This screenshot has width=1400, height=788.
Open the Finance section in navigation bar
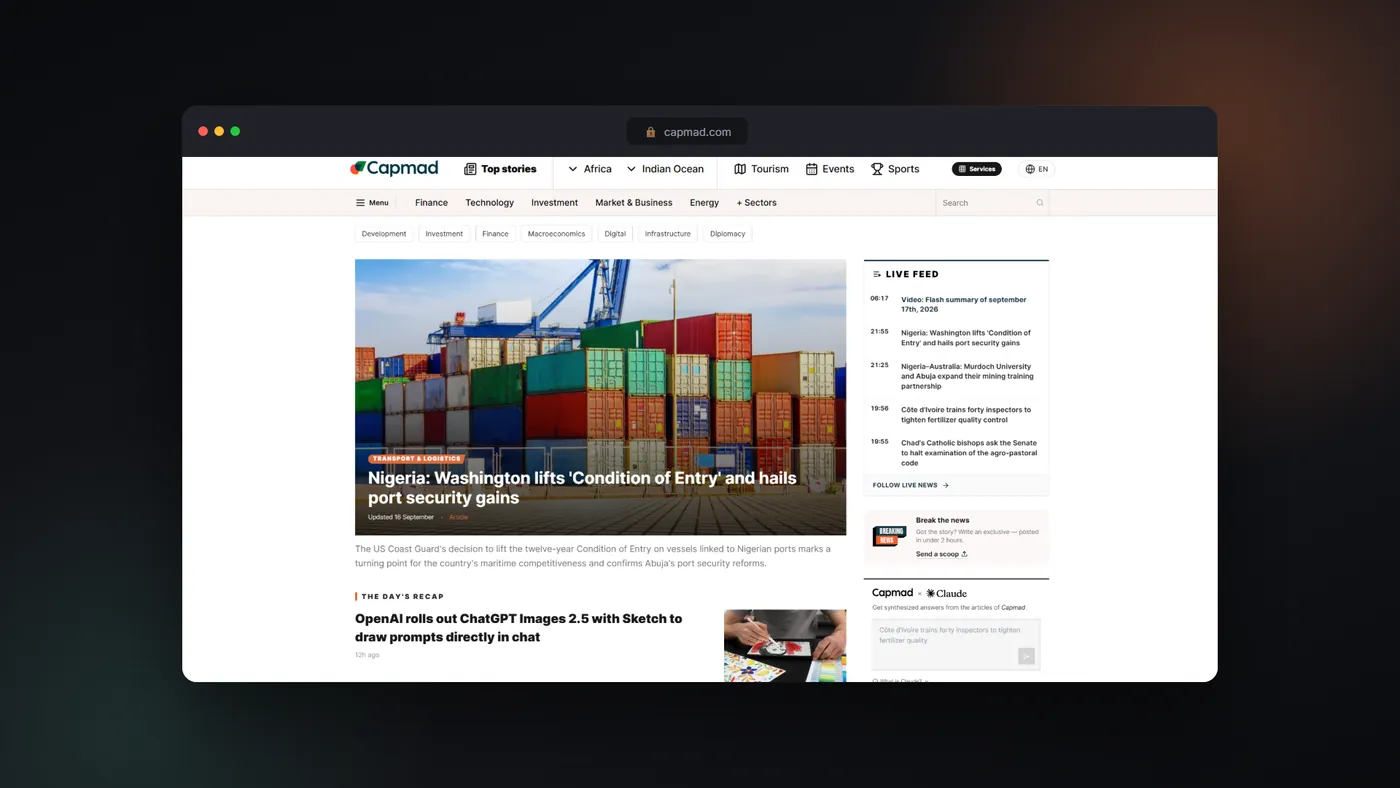pos(432,203)
